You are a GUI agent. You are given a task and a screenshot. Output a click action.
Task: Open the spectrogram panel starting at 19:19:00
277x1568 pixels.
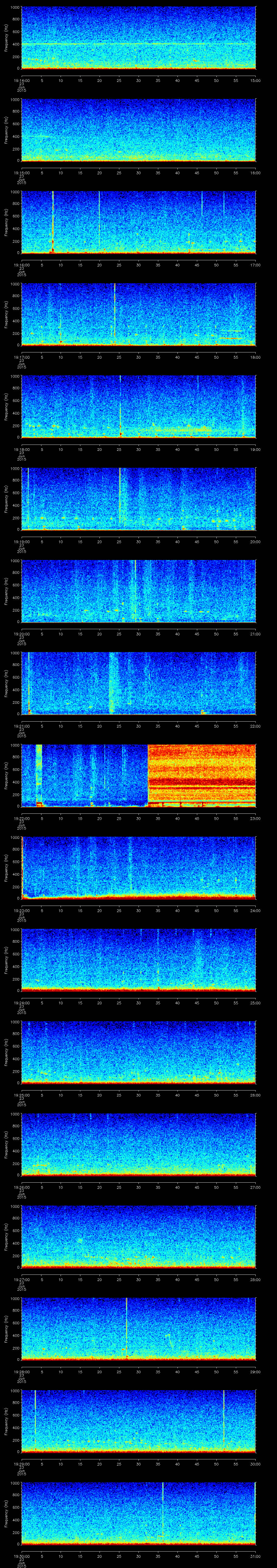(x=139, y=499)
